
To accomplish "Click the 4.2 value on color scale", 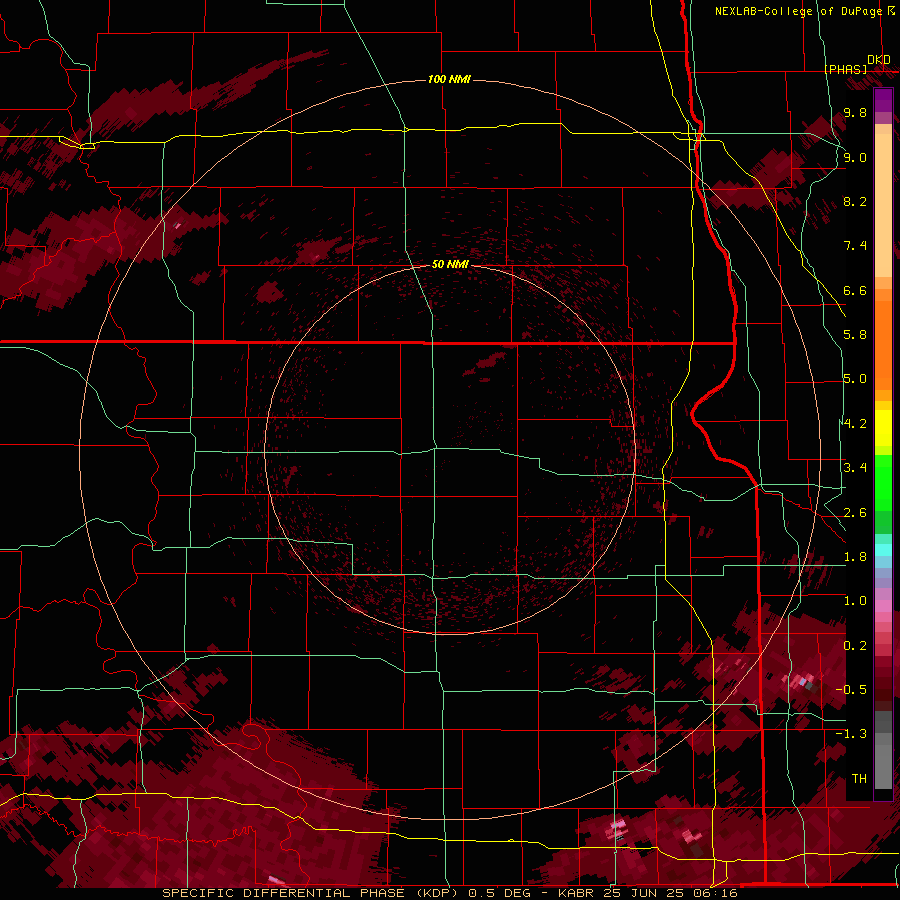I will (855, 424).
